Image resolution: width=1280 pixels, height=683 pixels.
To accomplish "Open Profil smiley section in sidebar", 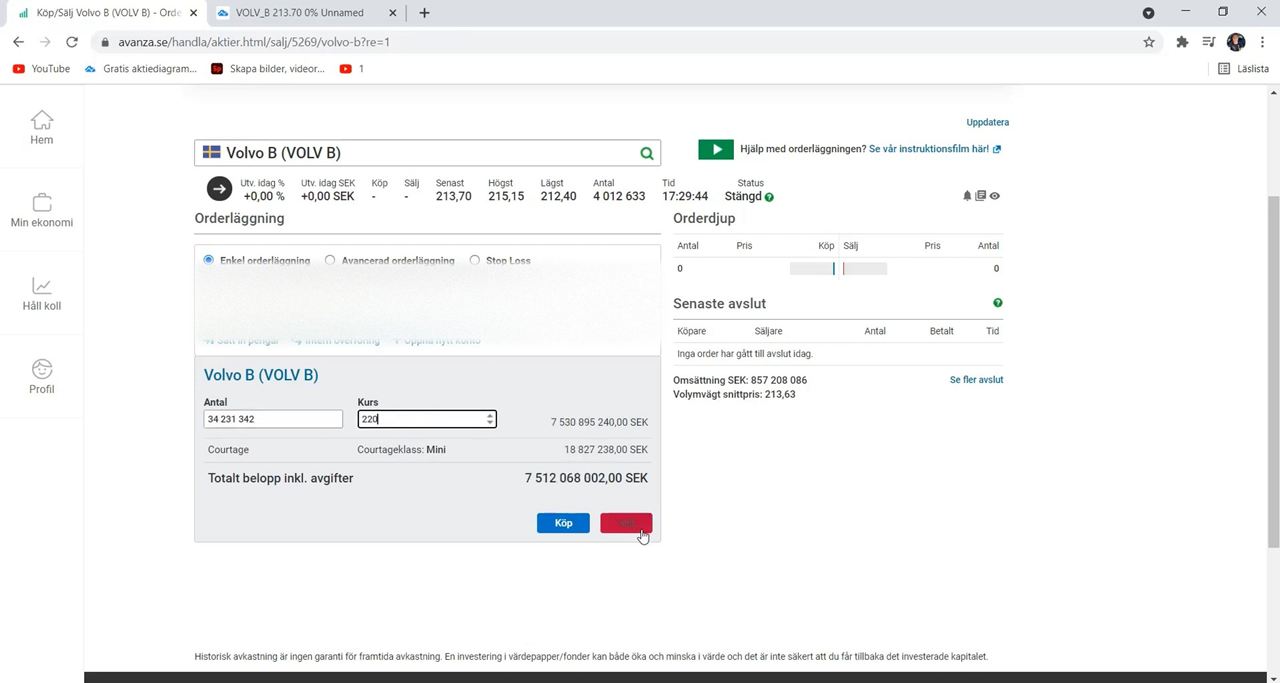I will (x=41, y=377).
